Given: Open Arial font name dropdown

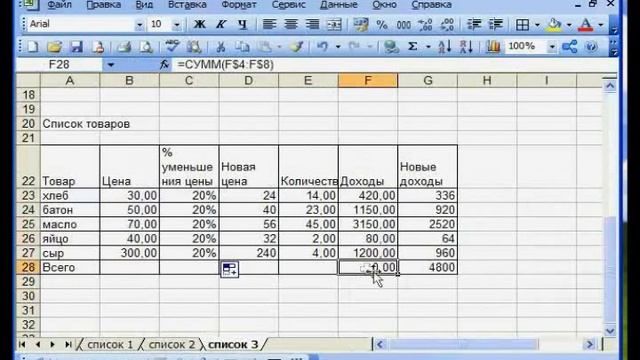Looking at the screenshot, I should [139, 24].
